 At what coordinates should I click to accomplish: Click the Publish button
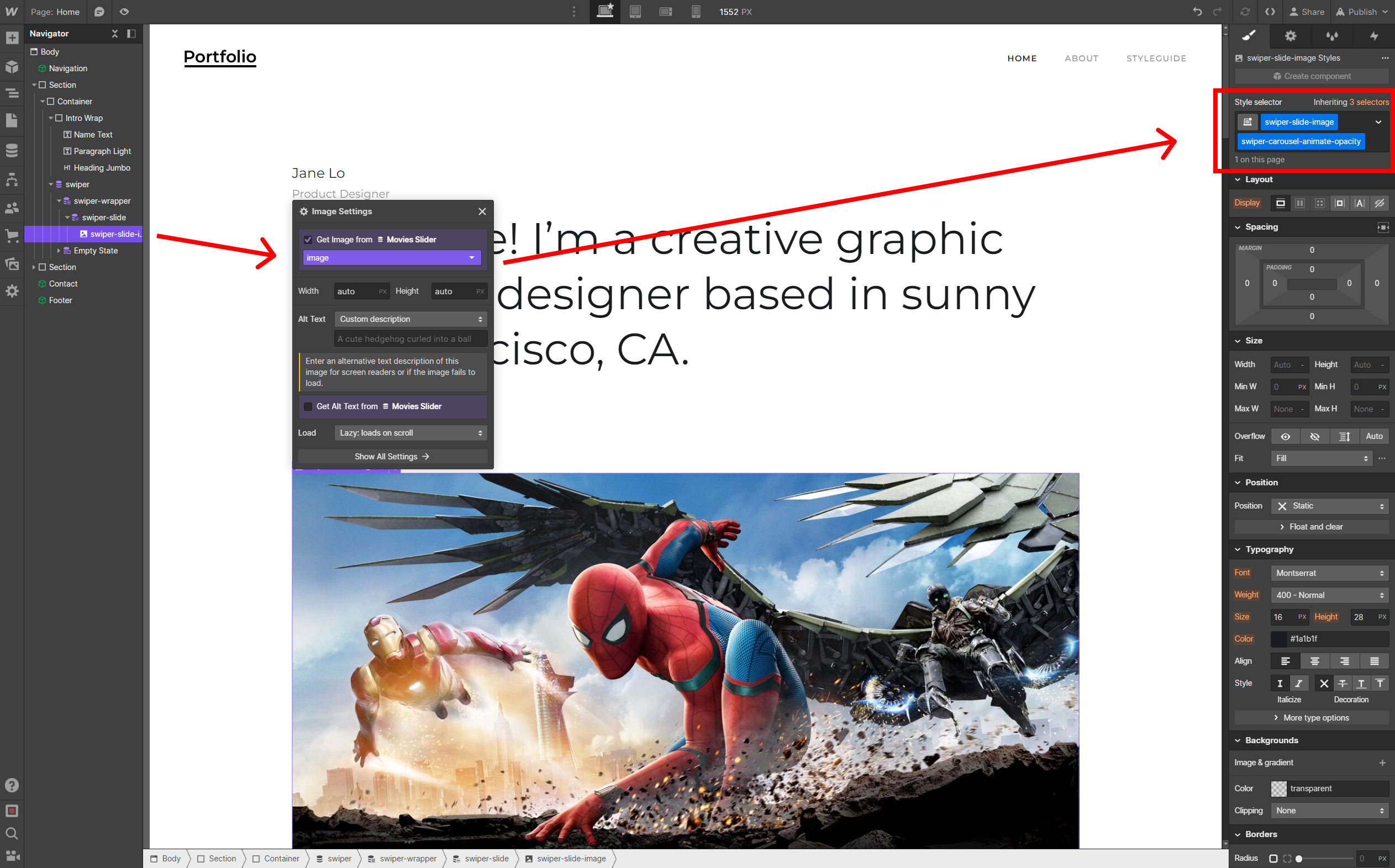(1360, 12)
